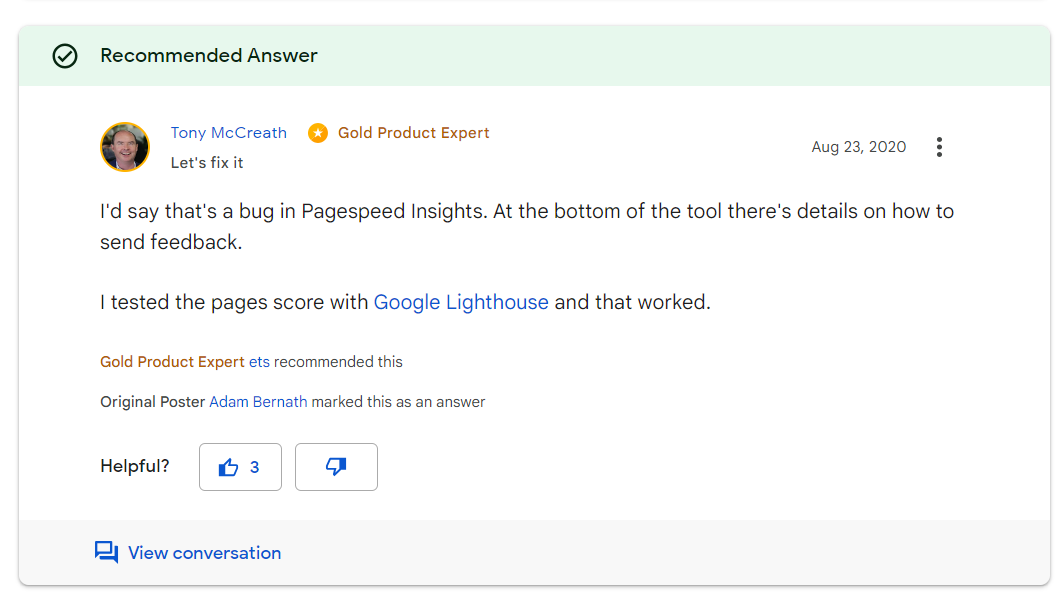
Task: Open Tony McCreath's profile link
Action: [228, 132]
